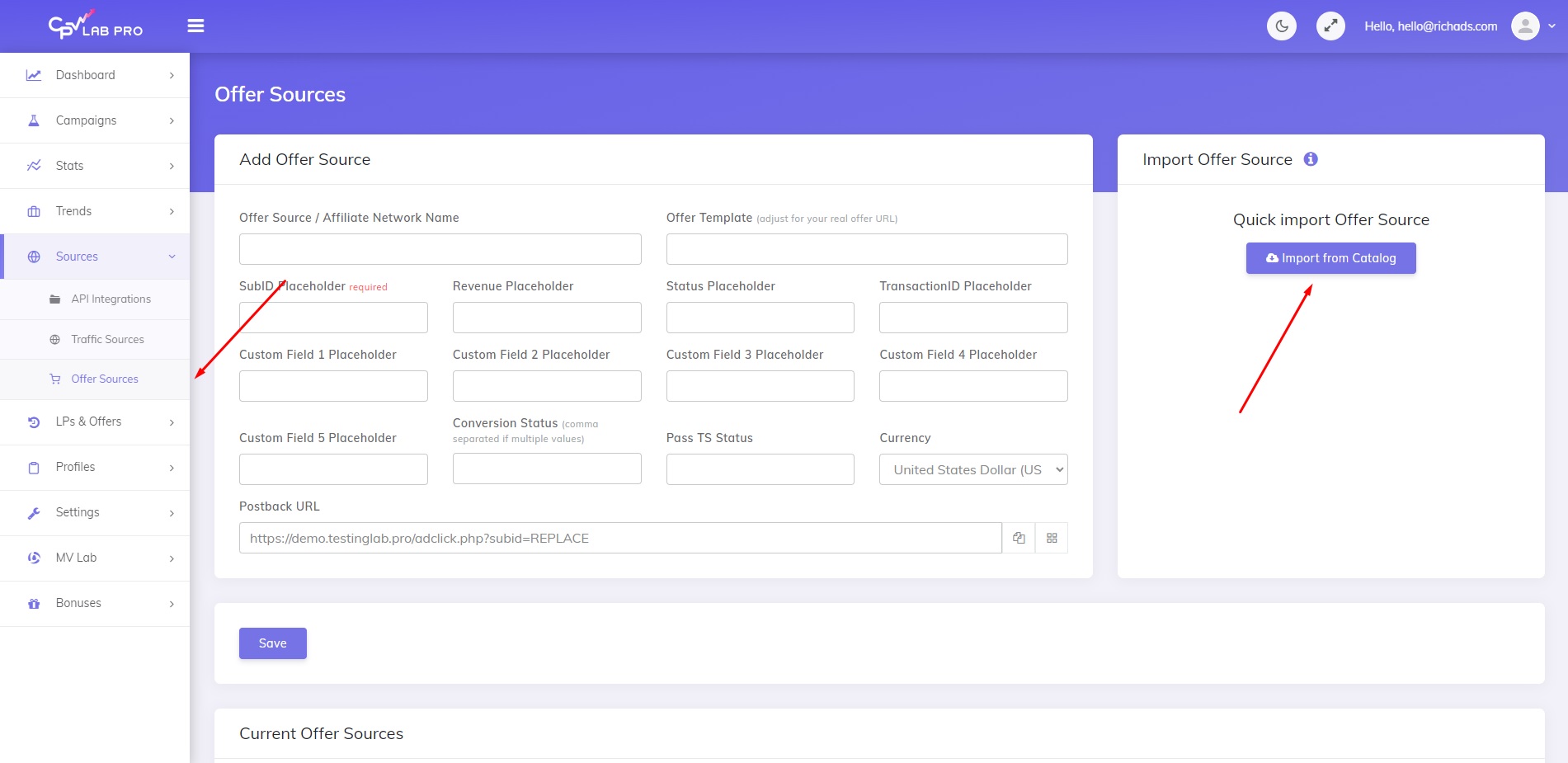Focus the Offer Source / Affiliate Network Name field
The image size is (1568, 763).
(440, 249)
